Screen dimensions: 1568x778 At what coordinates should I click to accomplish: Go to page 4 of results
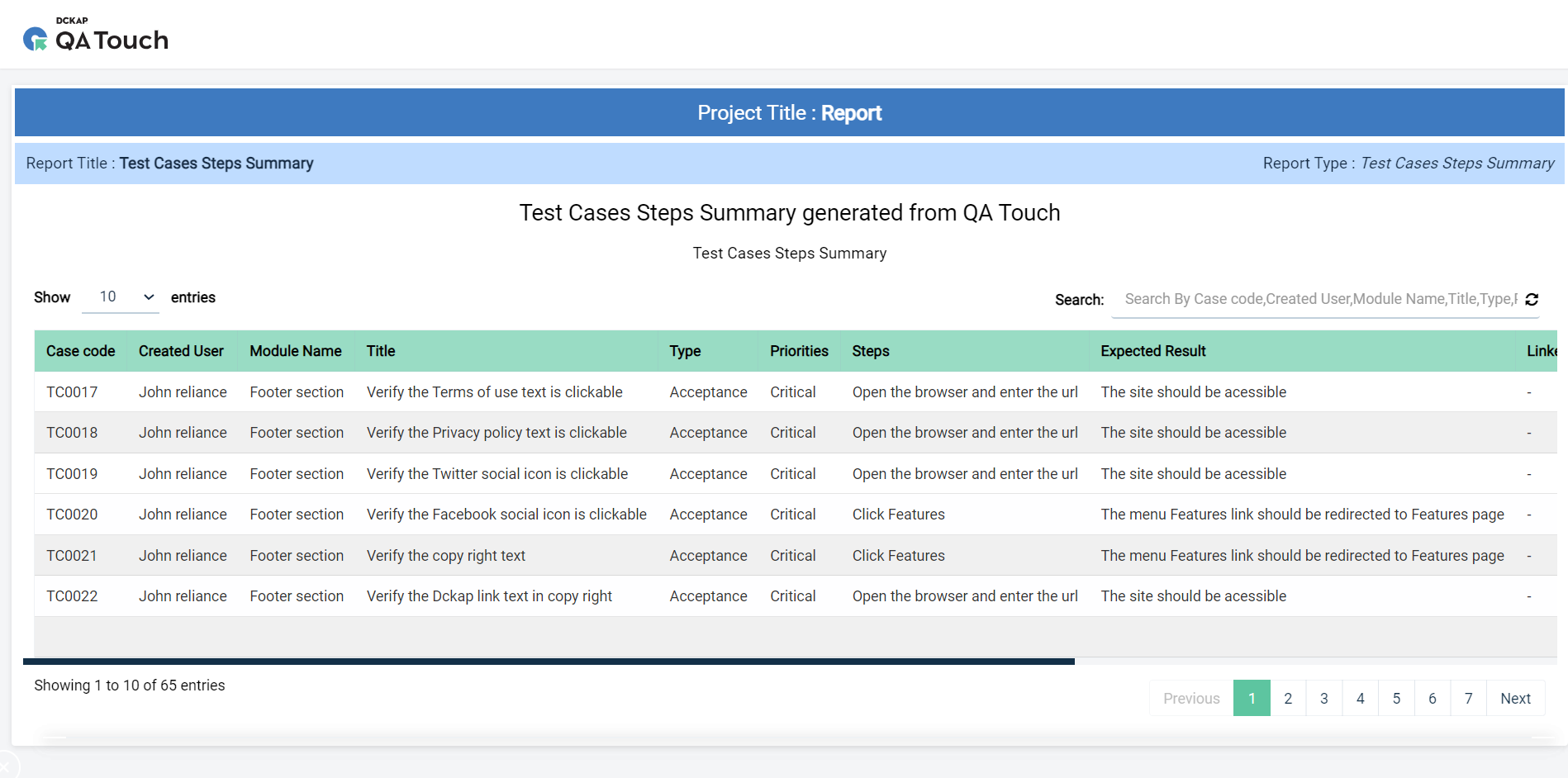(x=1361, y=699)
